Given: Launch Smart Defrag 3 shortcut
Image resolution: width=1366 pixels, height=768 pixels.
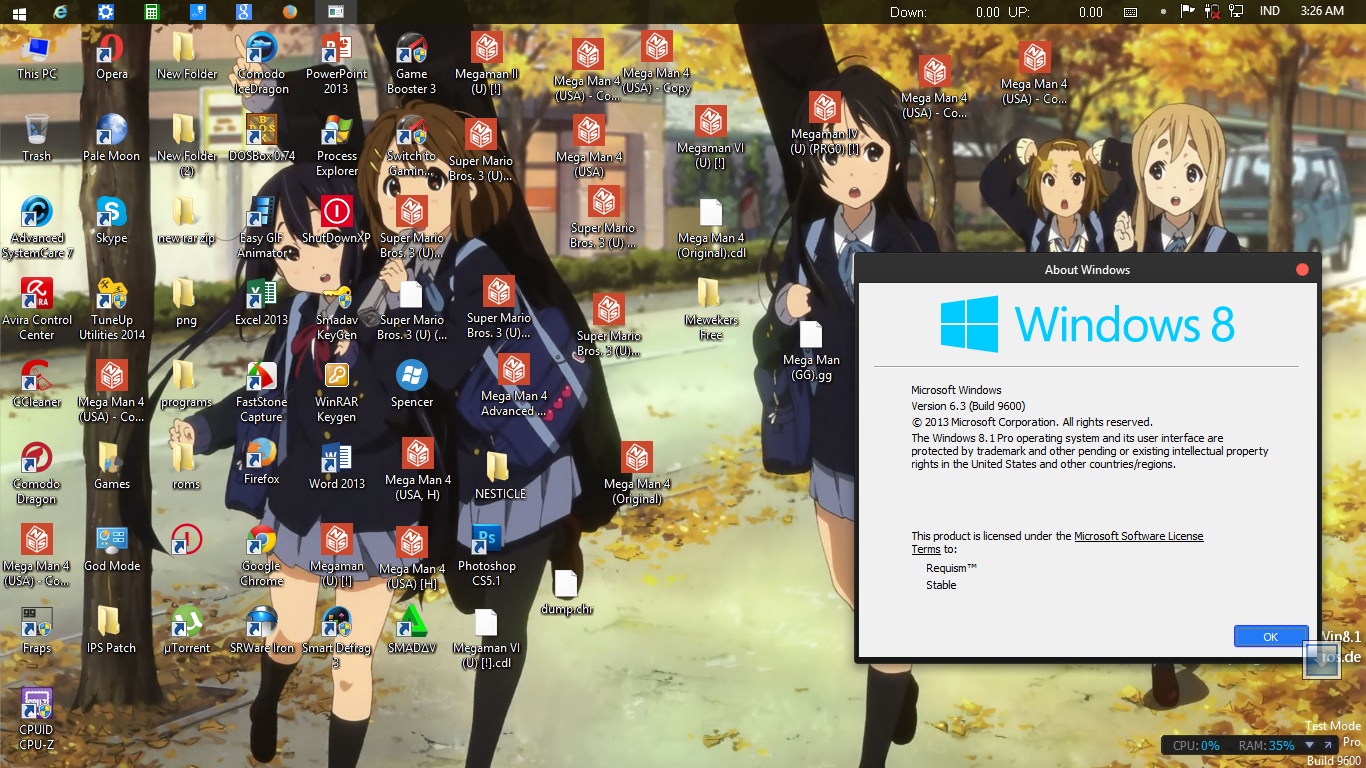Looking at the screenshot, I should point(337,637).
